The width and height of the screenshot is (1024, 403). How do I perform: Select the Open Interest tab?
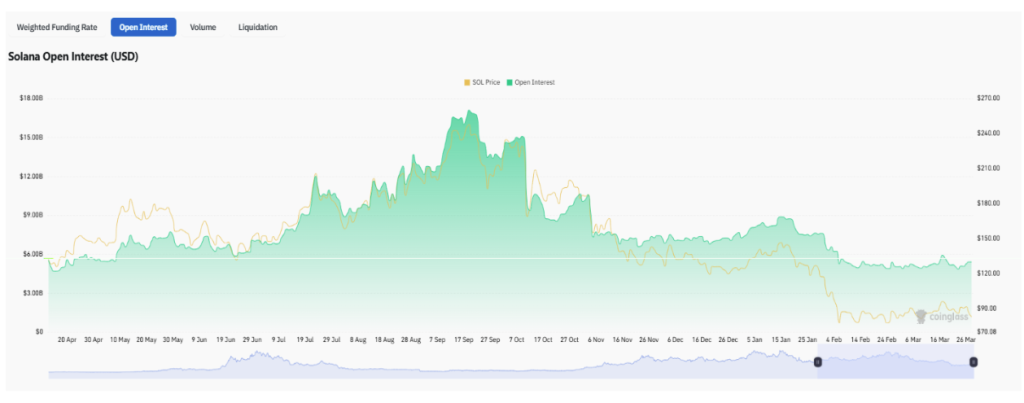(x=143, y=27)
